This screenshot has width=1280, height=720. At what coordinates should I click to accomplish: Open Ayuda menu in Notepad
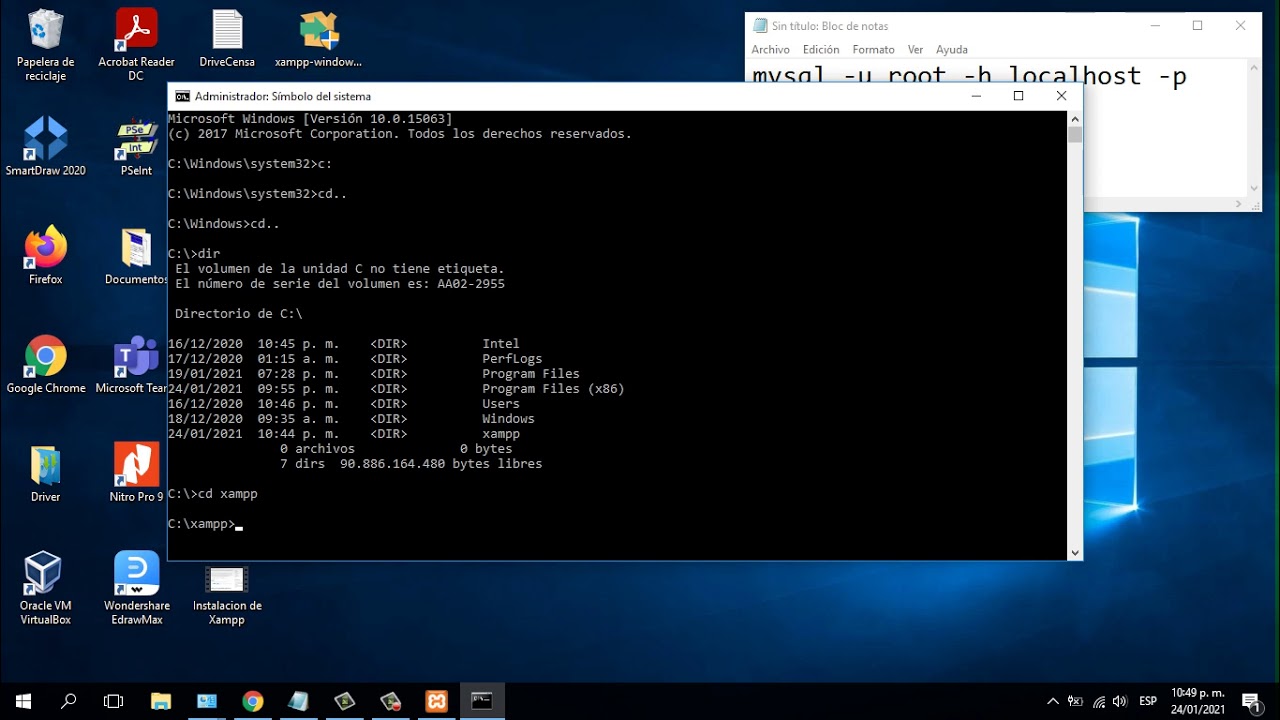point(951,50)
